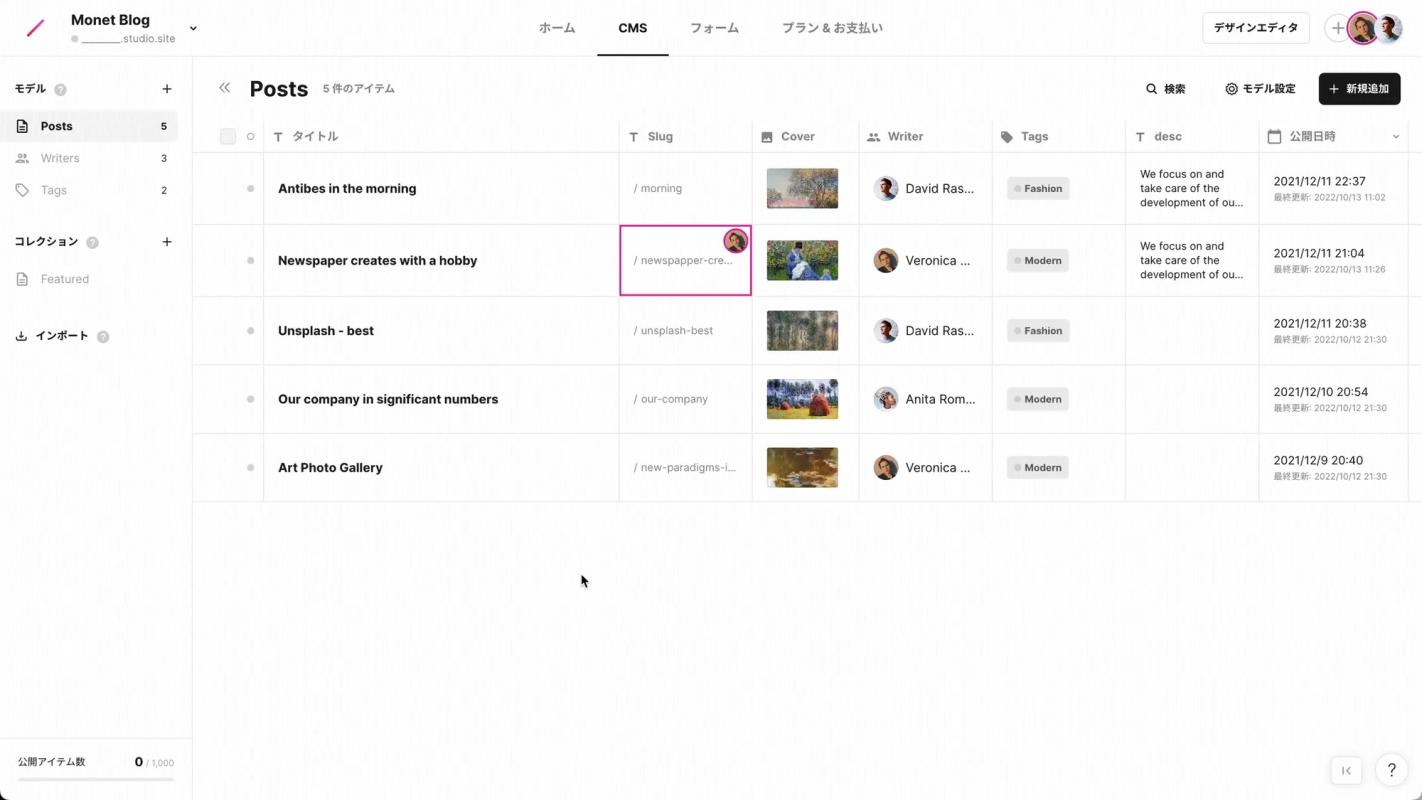Toggle status dot for Newspaper creates with a hobby
The image size is (1422, 800).
(x=250, y=261)
